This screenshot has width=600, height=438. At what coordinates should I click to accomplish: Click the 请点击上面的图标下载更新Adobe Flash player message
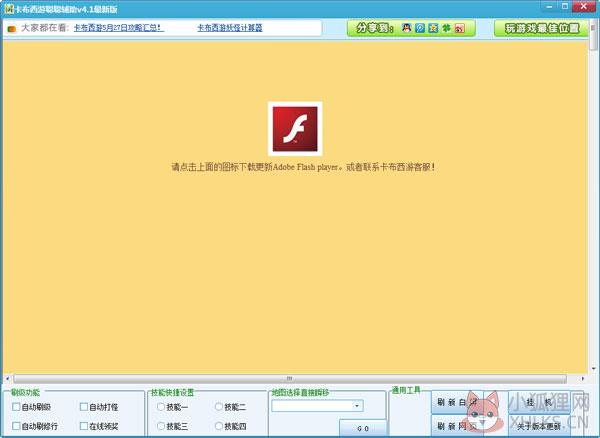click(303, 167)
